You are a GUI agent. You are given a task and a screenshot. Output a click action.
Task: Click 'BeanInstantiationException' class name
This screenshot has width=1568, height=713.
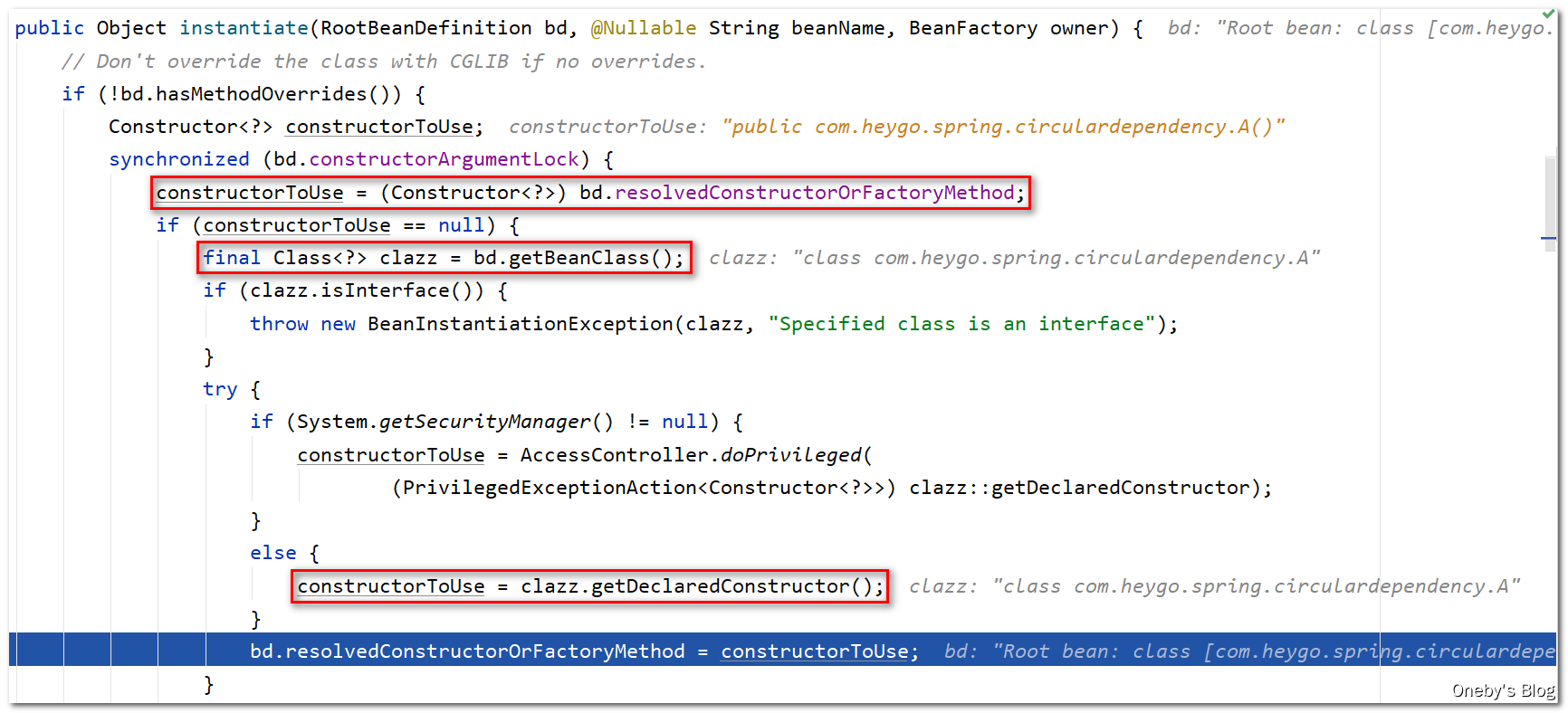tap(521, 324)
